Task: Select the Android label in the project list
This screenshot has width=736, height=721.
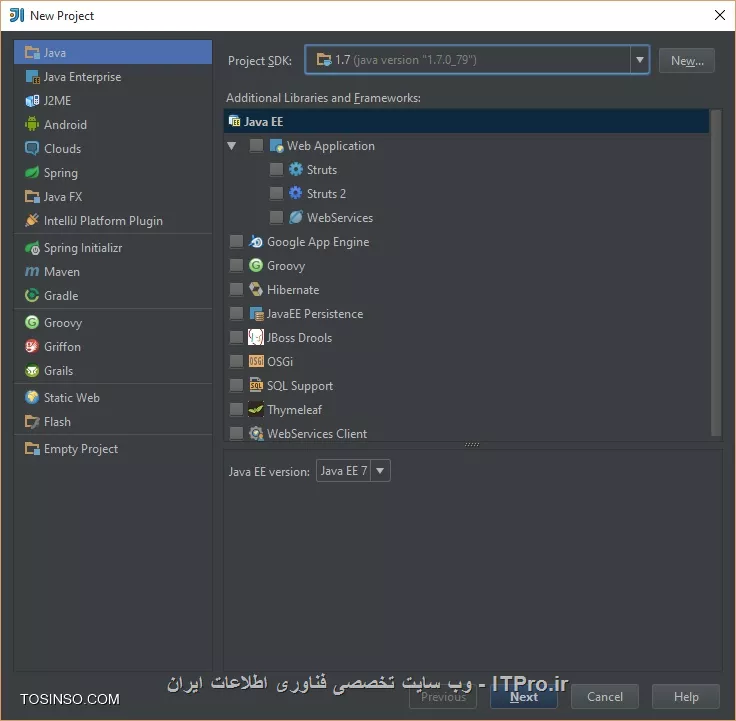Action: coord(65,124)
